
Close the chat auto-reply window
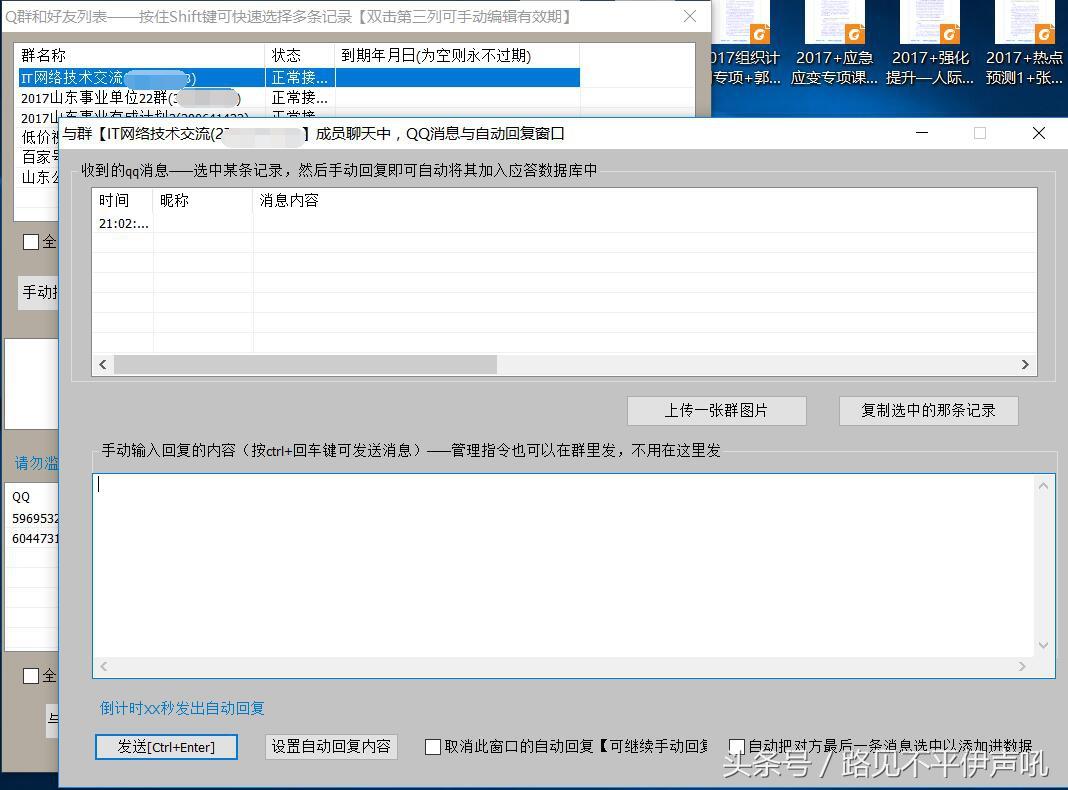click(x=1039, y=133)
